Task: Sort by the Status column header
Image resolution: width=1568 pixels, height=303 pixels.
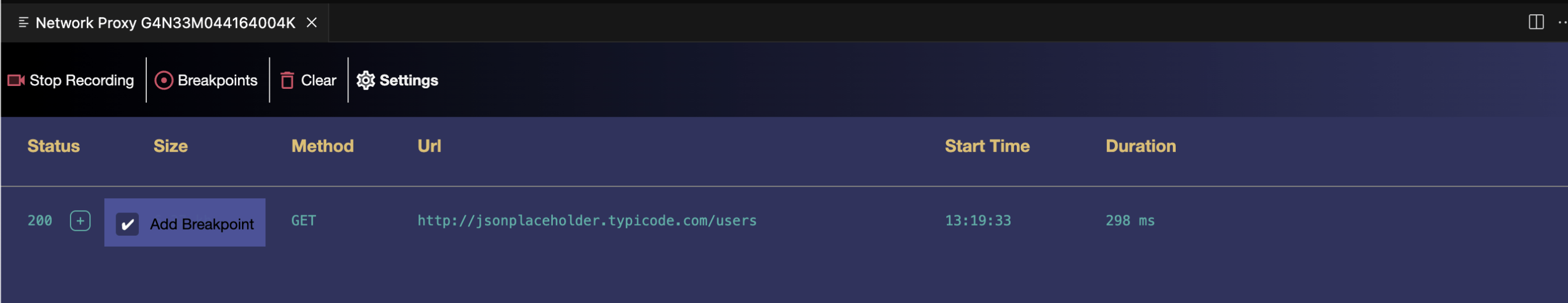Action: pyautogui.click(x=54, y=146)
